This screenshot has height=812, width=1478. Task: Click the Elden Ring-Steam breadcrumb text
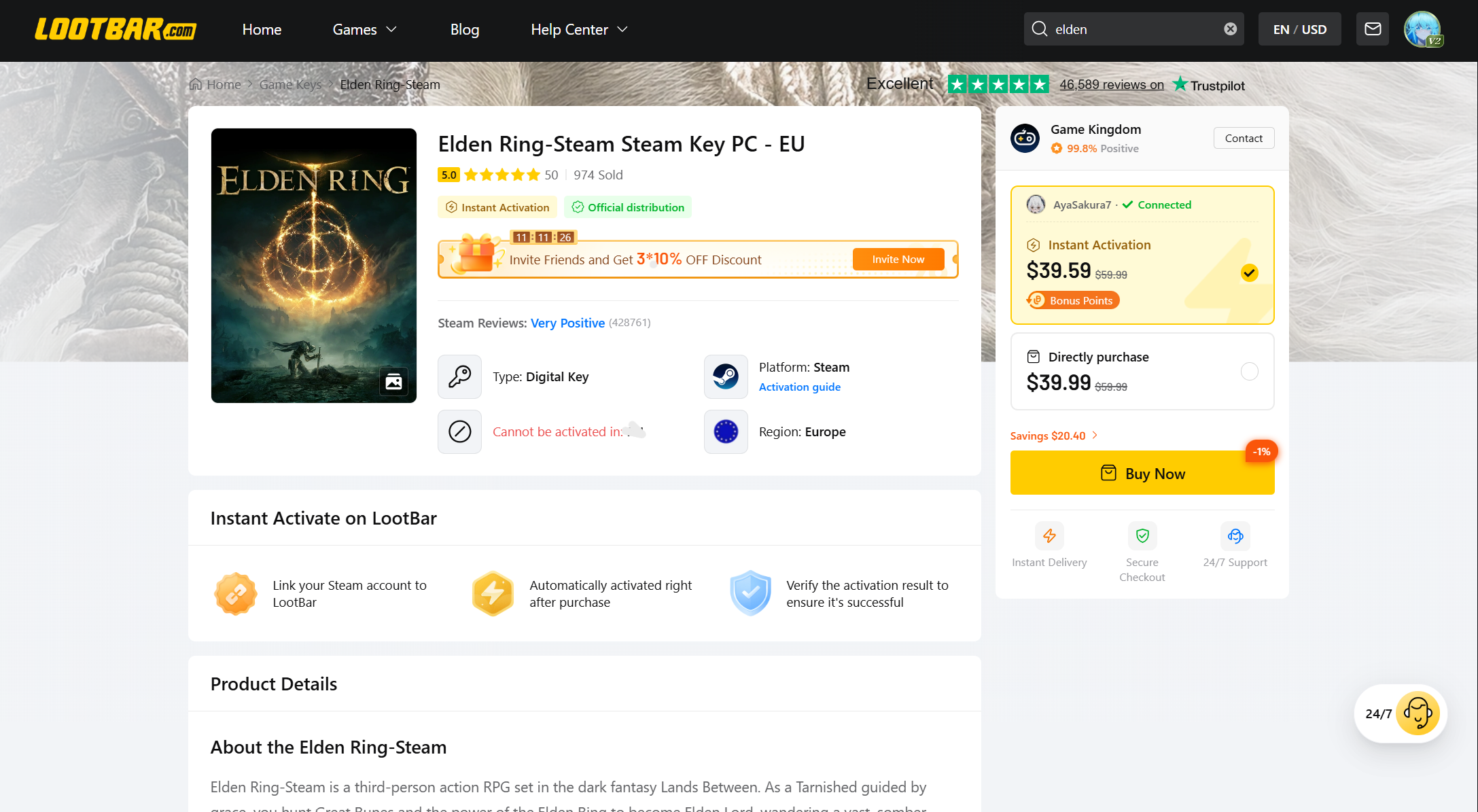pyautogui.click(x=390, y=84)
